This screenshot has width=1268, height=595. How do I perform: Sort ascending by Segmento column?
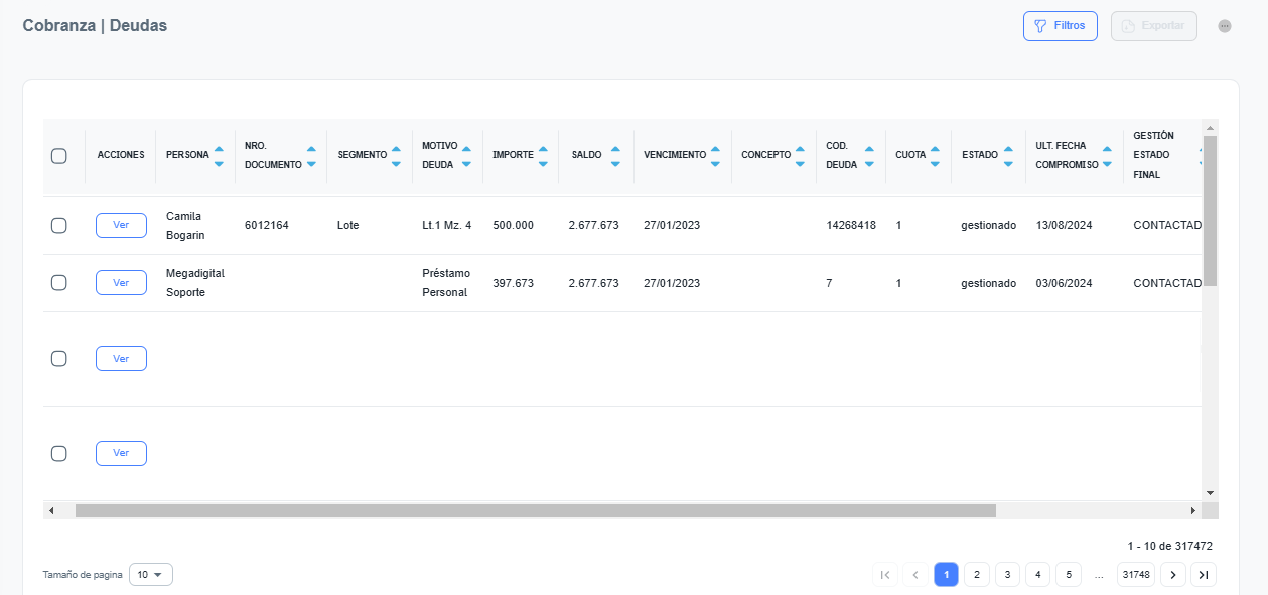click(396, 149)
